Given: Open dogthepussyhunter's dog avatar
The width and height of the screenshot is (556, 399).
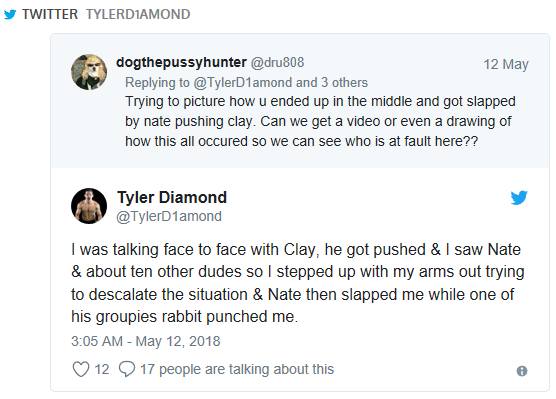Looking at the screenshot, I should [89, 72].
